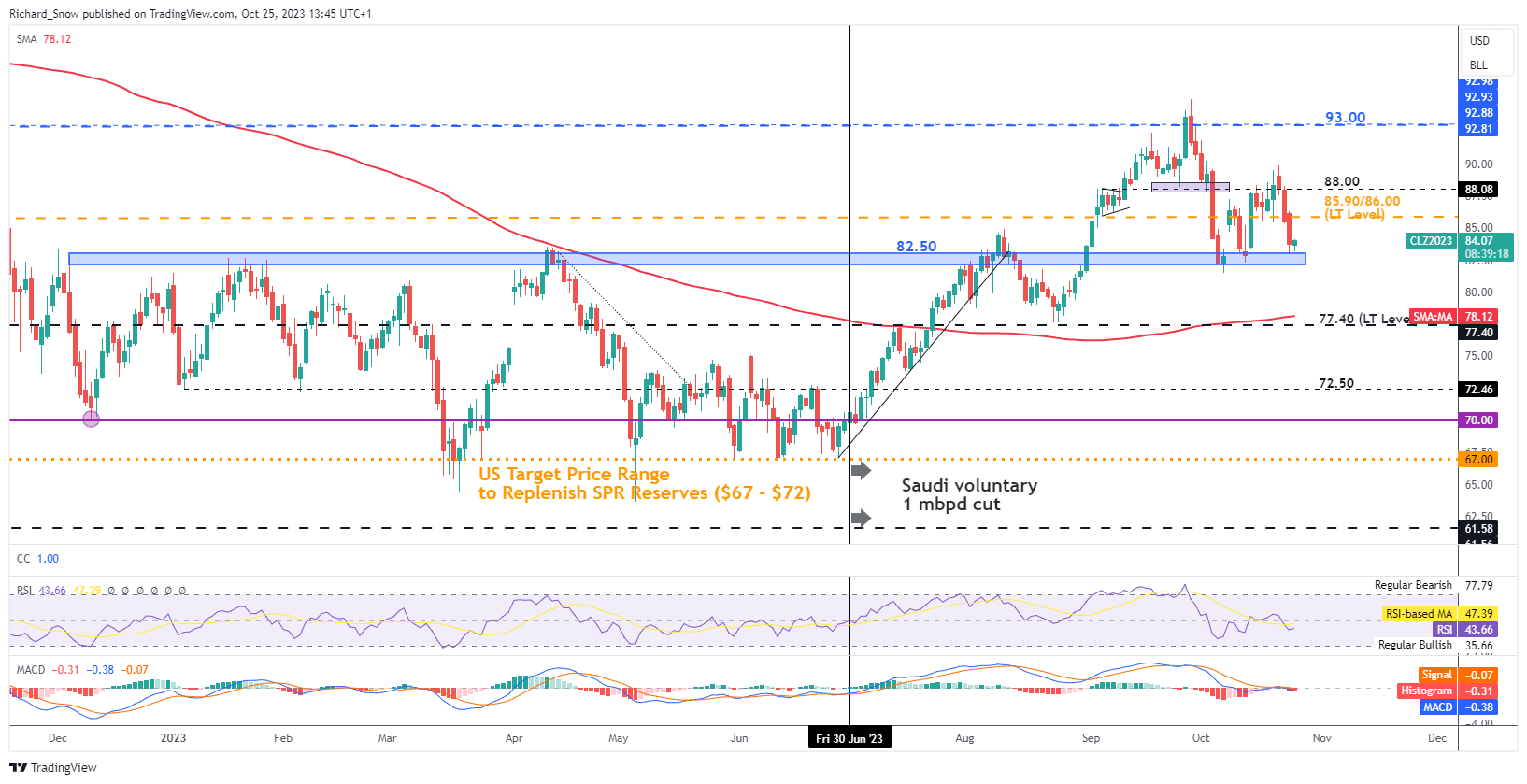Viewport: 1527px width, 784px height.
Task: Click the 72.50 level annotation
Action: point(1336,384)
